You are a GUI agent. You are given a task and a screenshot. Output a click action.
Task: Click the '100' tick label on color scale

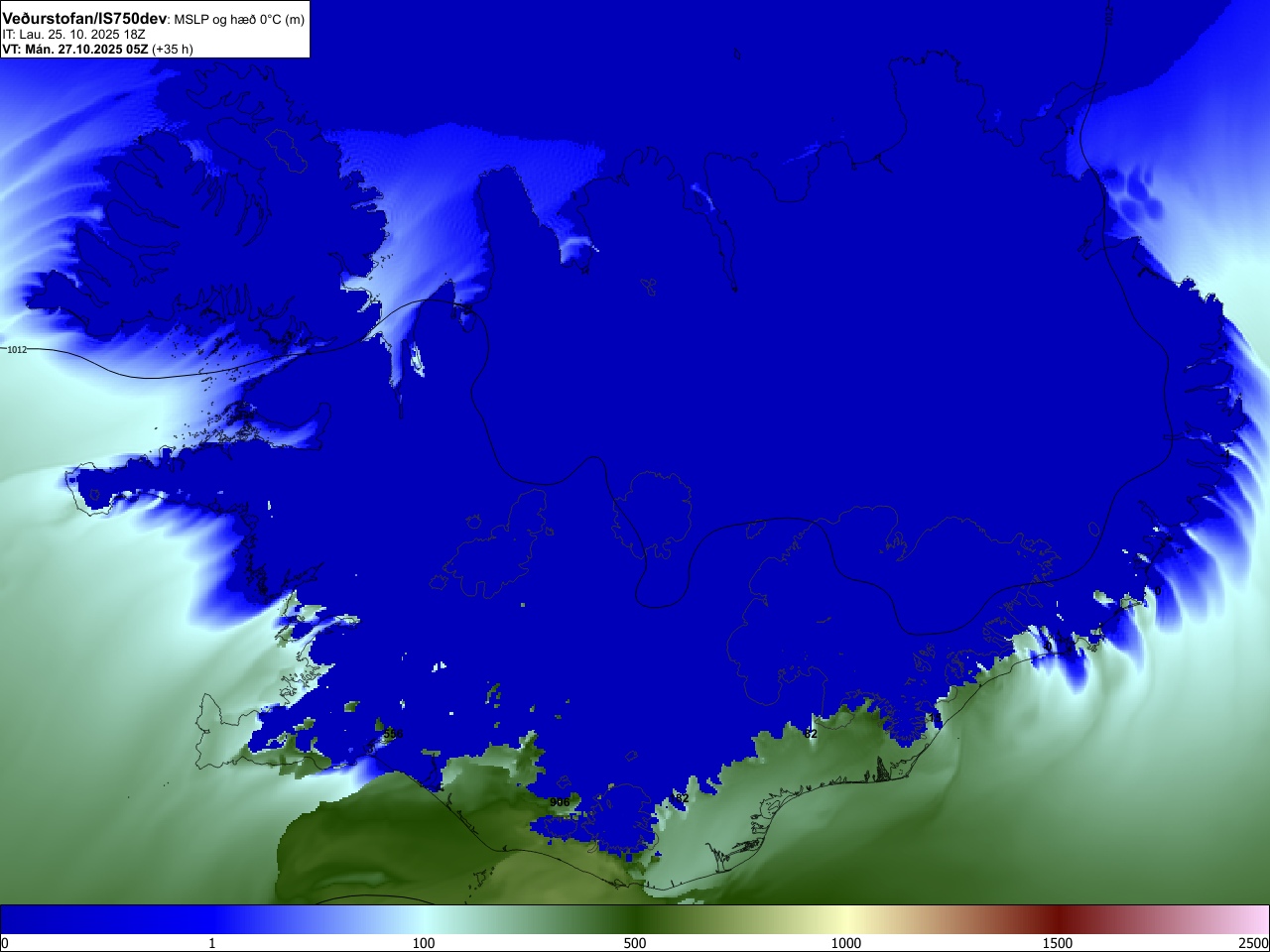tap(424, 943)
